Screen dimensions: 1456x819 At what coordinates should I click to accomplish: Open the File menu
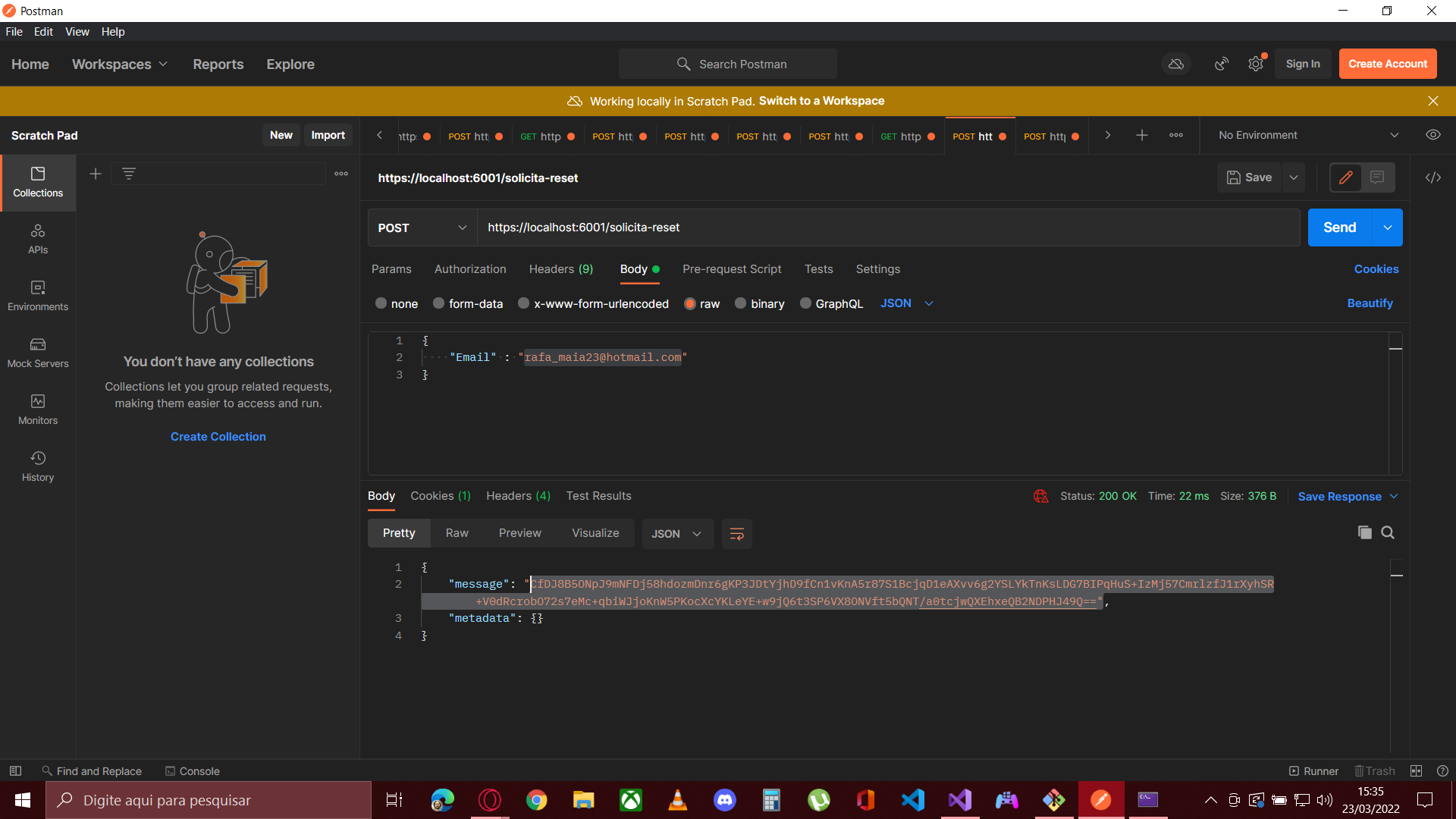point(14,32)
